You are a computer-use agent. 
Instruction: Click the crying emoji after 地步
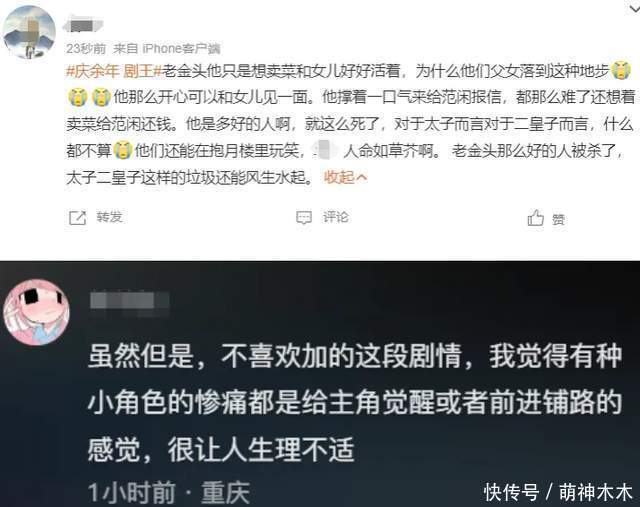click(621, 71)
